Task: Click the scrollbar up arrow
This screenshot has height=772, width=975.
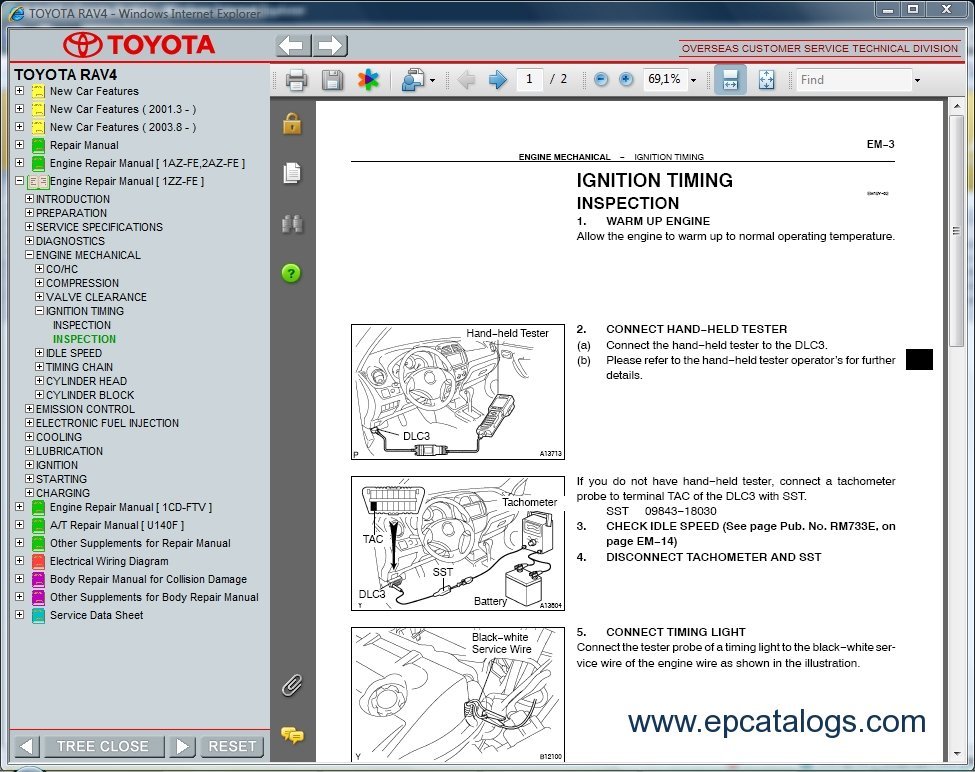Action: 956,105
